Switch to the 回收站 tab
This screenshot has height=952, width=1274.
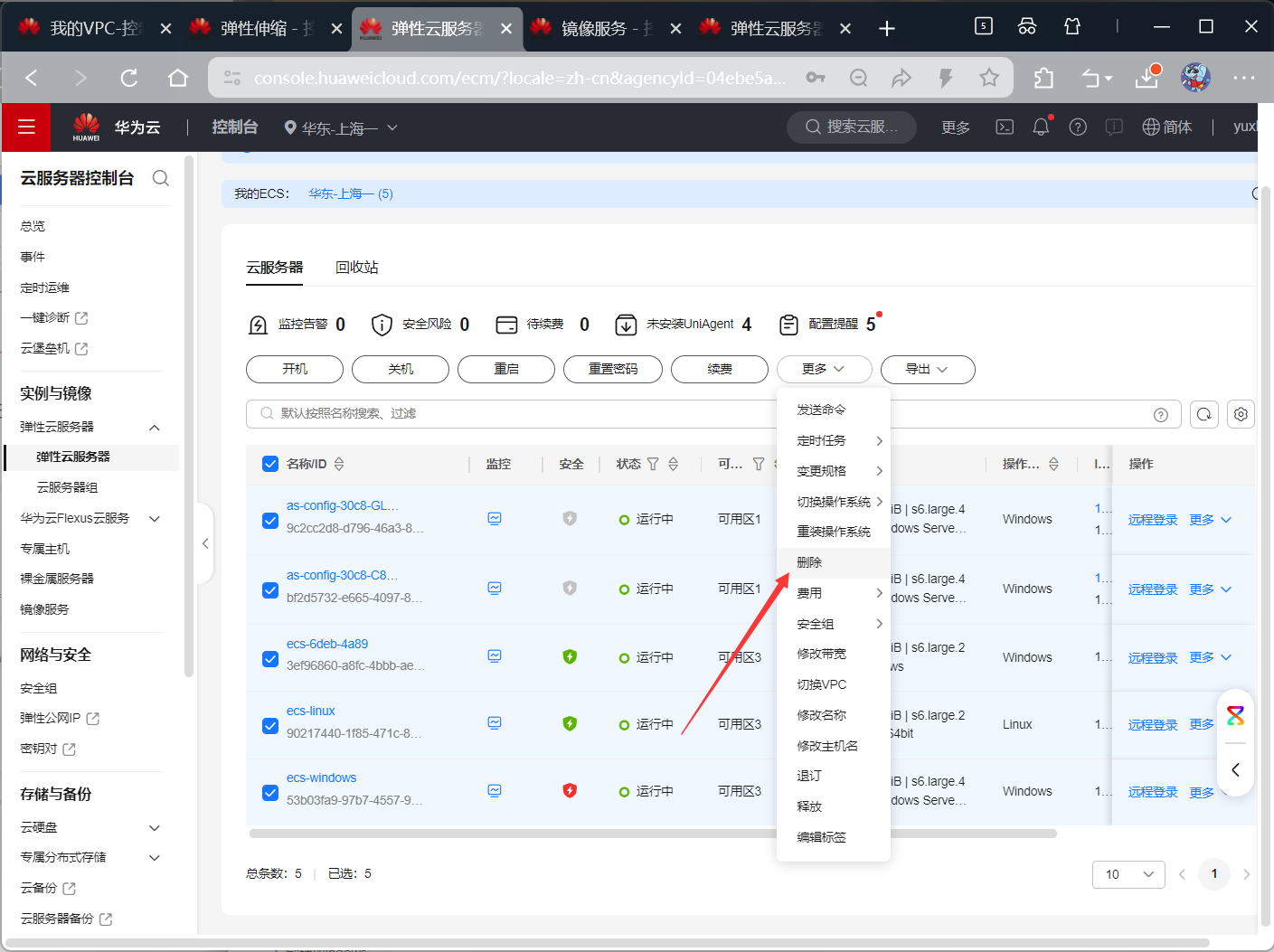click(x=357, y=268)
